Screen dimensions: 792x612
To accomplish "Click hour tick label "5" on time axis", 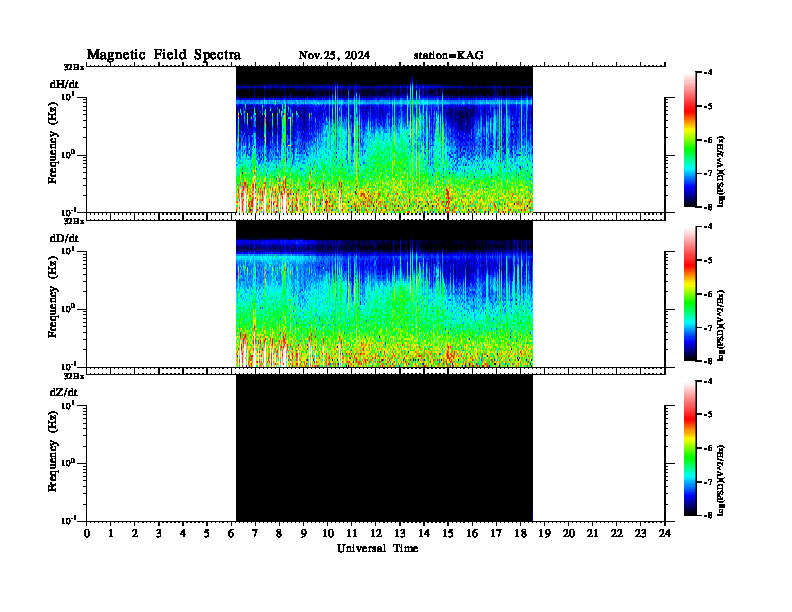I will 207,534.
